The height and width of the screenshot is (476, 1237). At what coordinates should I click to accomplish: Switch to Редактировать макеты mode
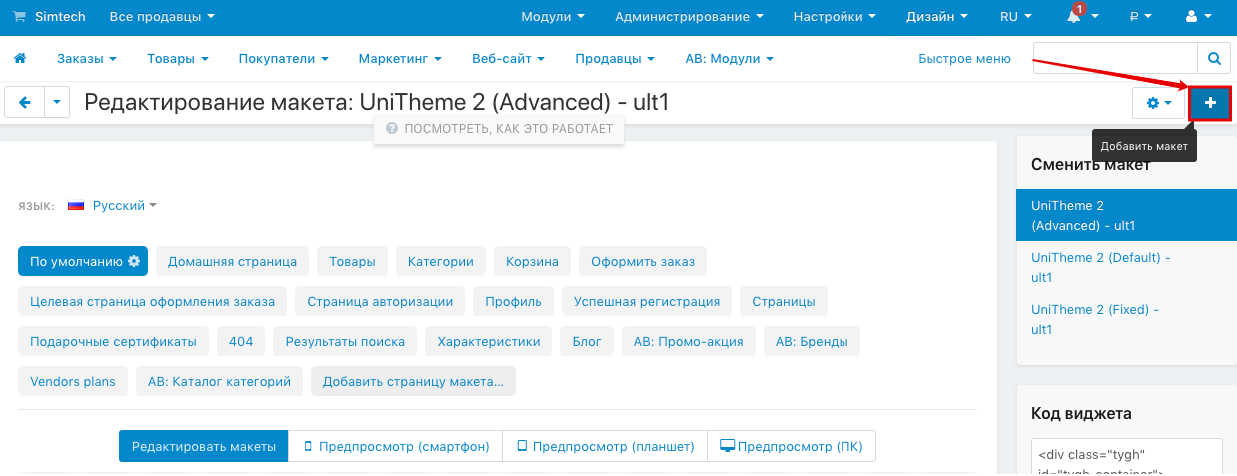(204, 446)
